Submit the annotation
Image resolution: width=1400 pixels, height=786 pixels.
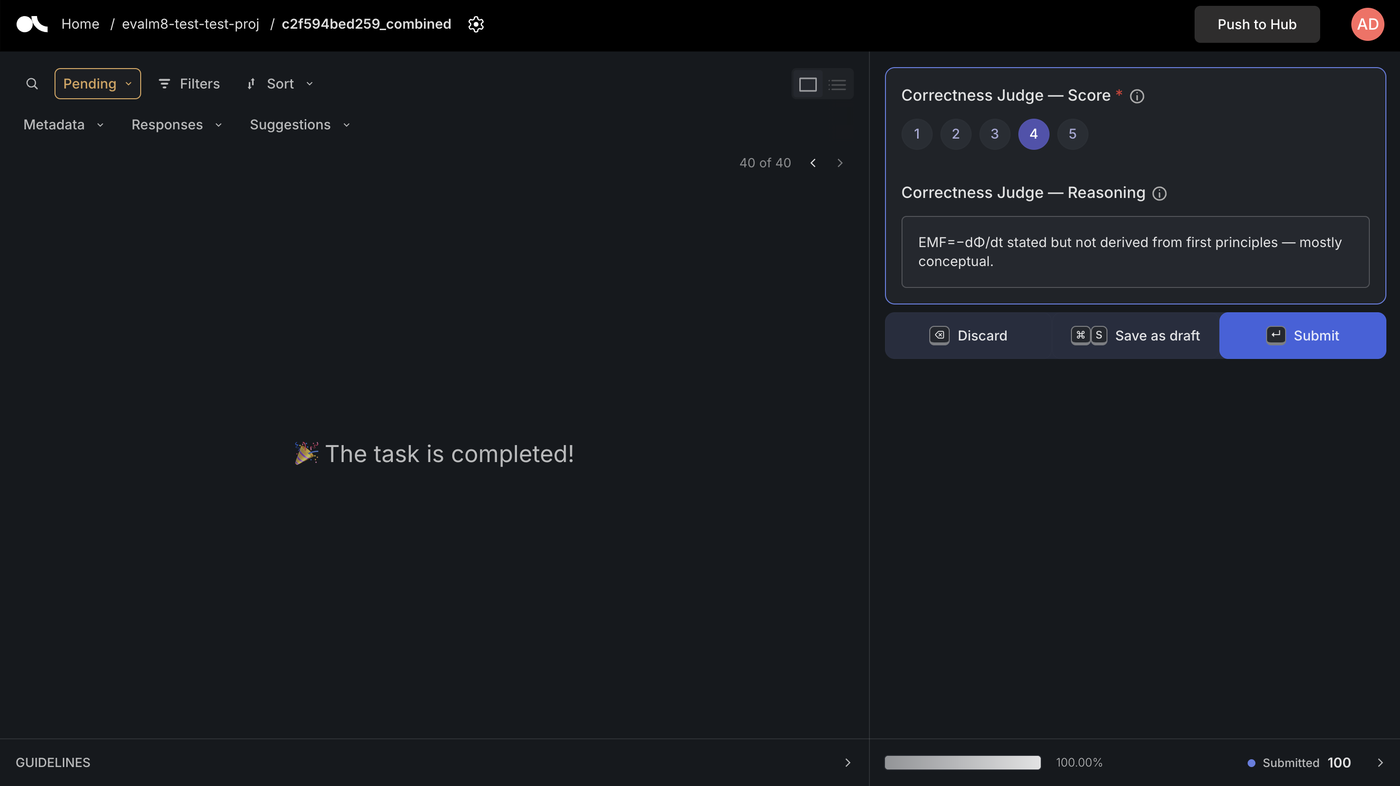tap(1302, 336)
